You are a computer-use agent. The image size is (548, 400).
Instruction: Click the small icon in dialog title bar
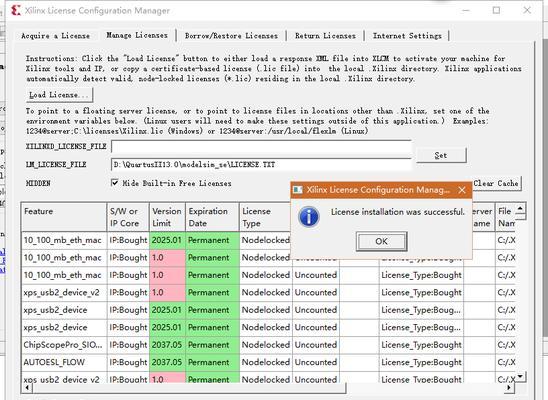(298, 190)
